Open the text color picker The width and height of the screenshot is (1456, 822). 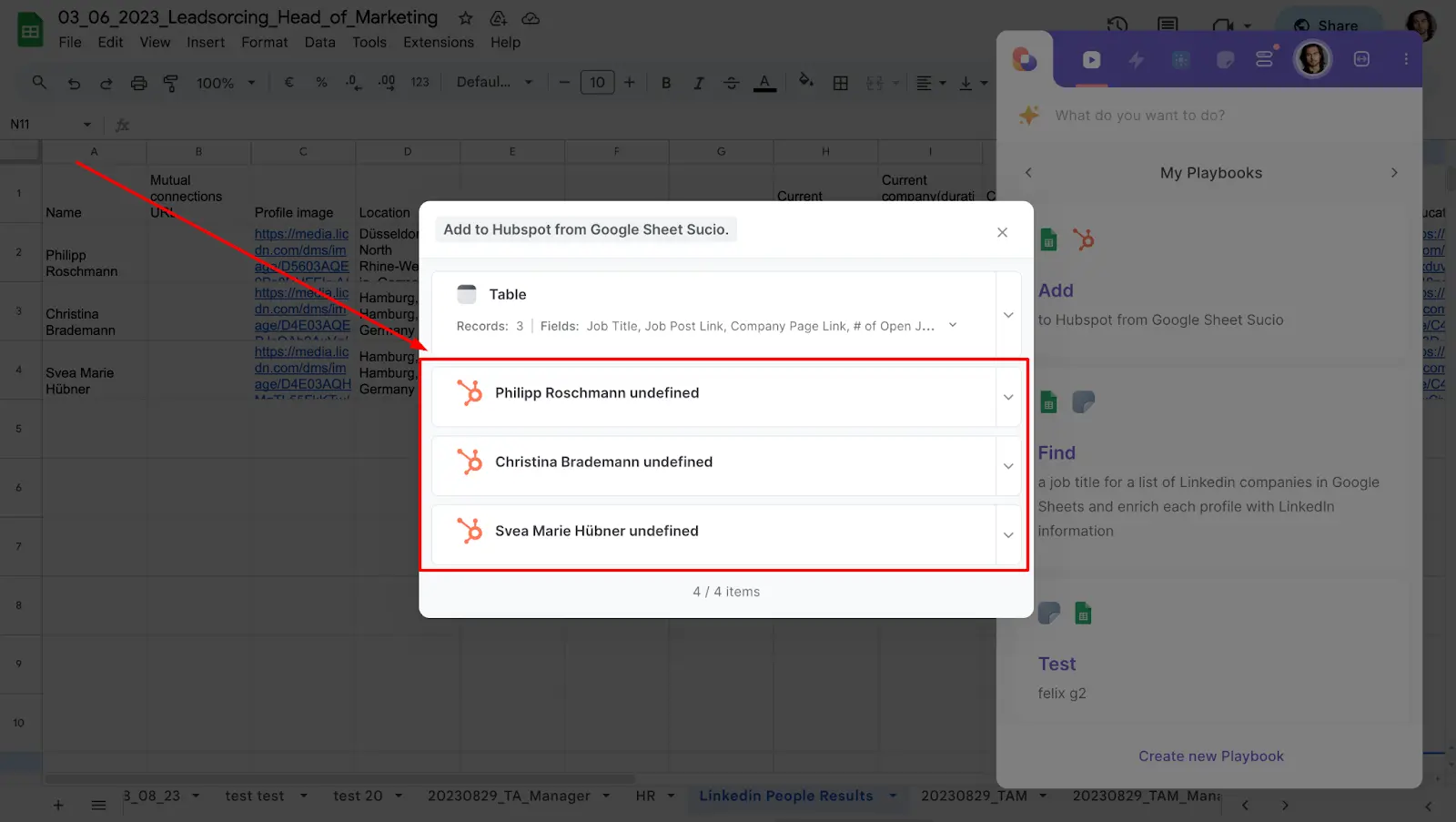point(764,83)
